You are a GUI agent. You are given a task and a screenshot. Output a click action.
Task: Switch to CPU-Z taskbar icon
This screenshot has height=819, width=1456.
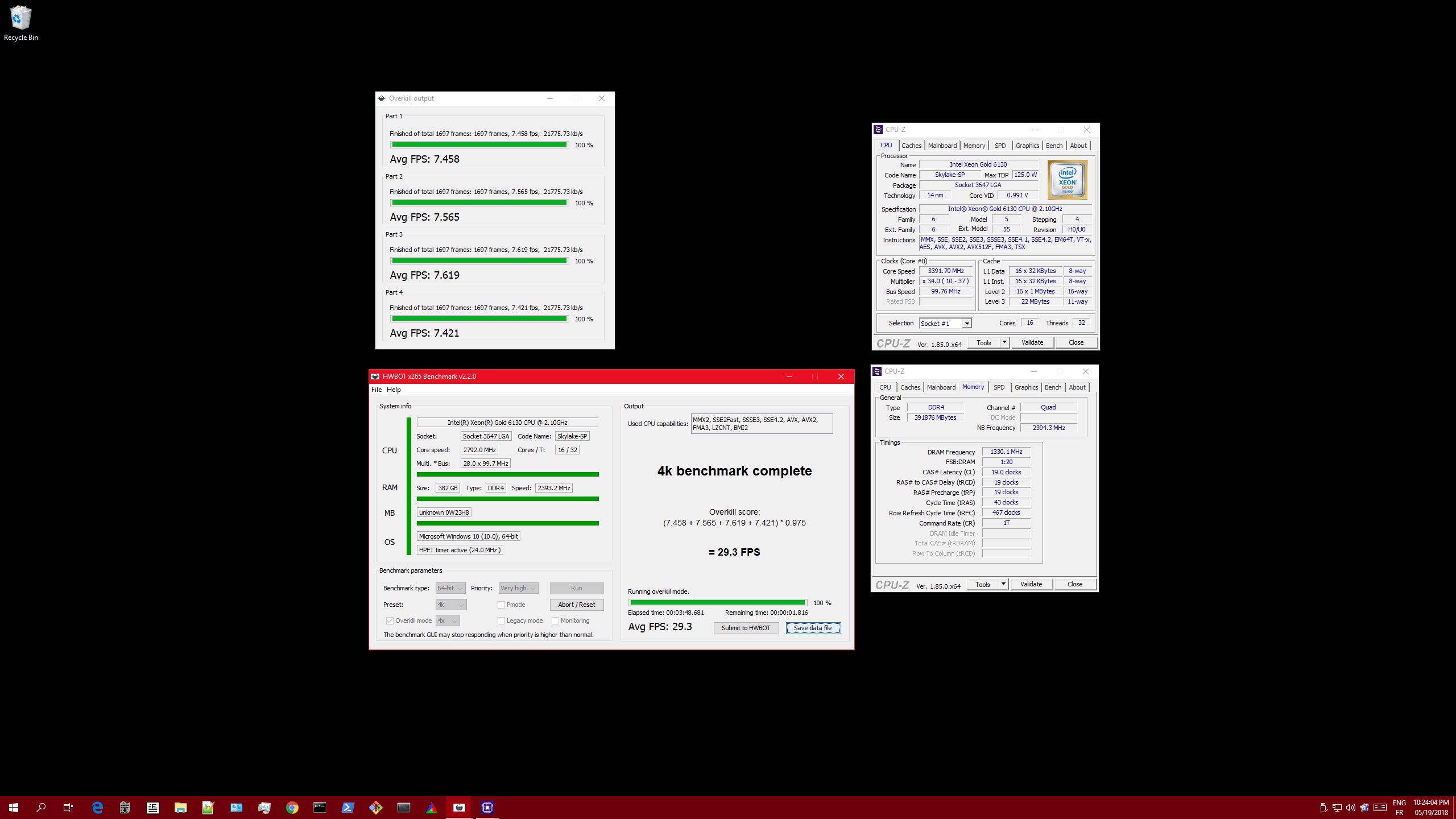click(487, 808)
